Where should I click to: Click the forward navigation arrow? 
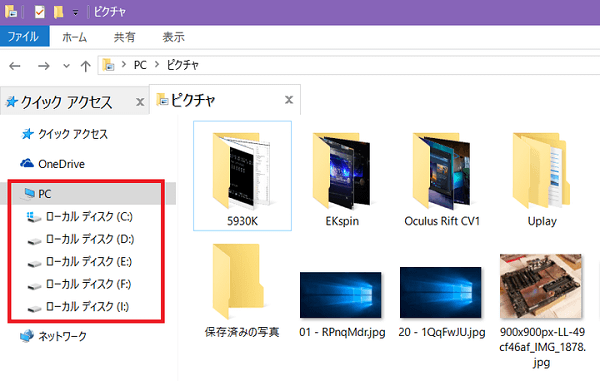click(x=43, y=66)
